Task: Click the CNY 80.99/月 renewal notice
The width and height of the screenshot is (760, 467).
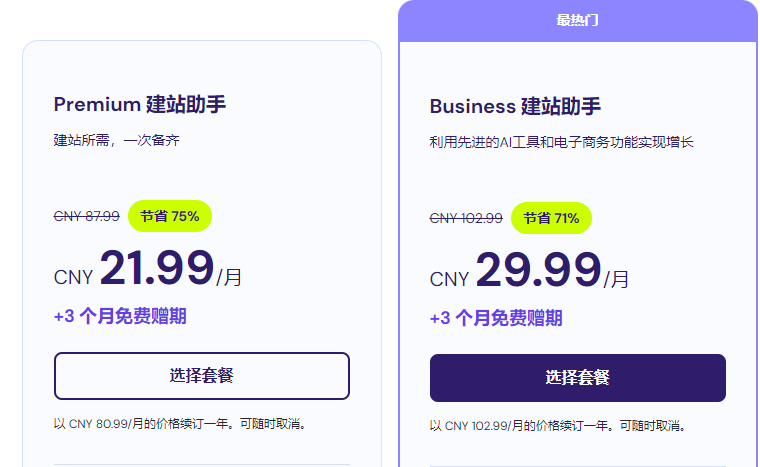Action: [180, 423]
